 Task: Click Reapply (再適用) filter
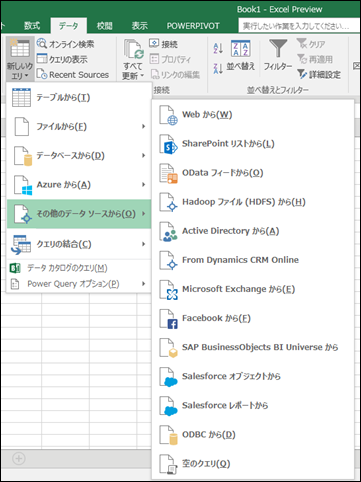[315, 59]
